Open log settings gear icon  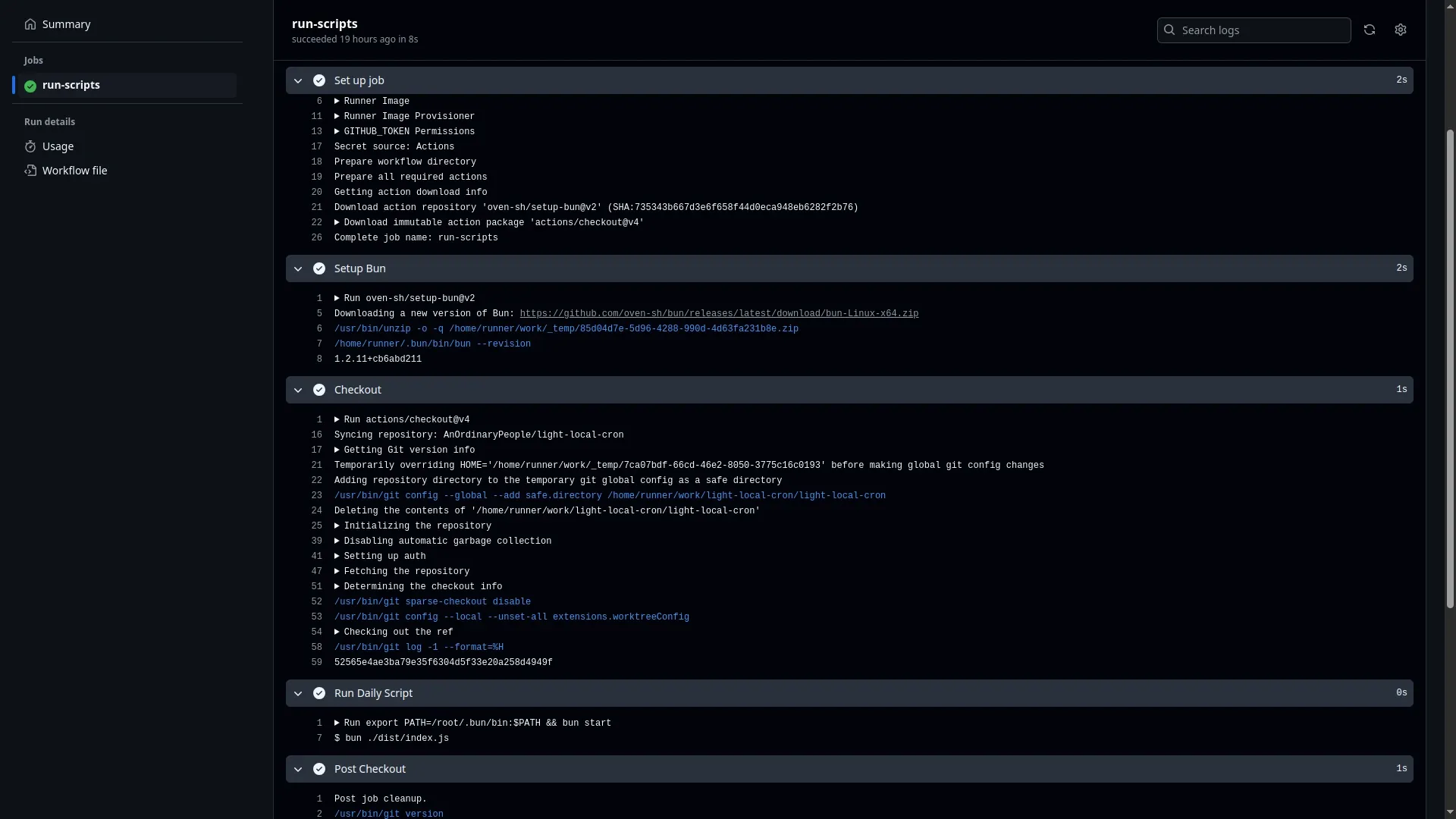click(1400, 30)
